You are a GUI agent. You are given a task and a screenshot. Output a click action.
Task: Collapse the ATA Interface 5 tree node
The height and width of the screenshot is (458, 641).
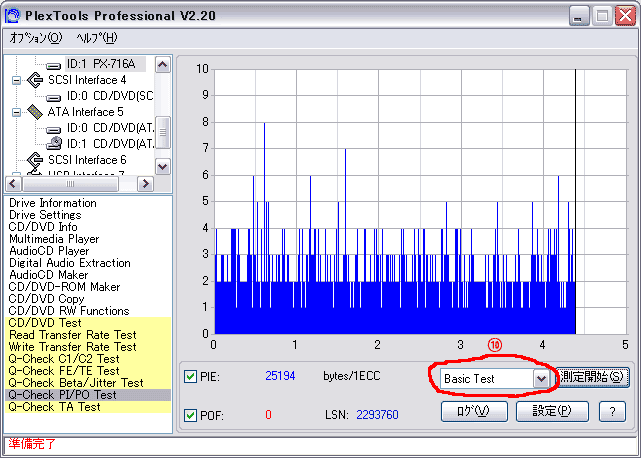point(16,112)
